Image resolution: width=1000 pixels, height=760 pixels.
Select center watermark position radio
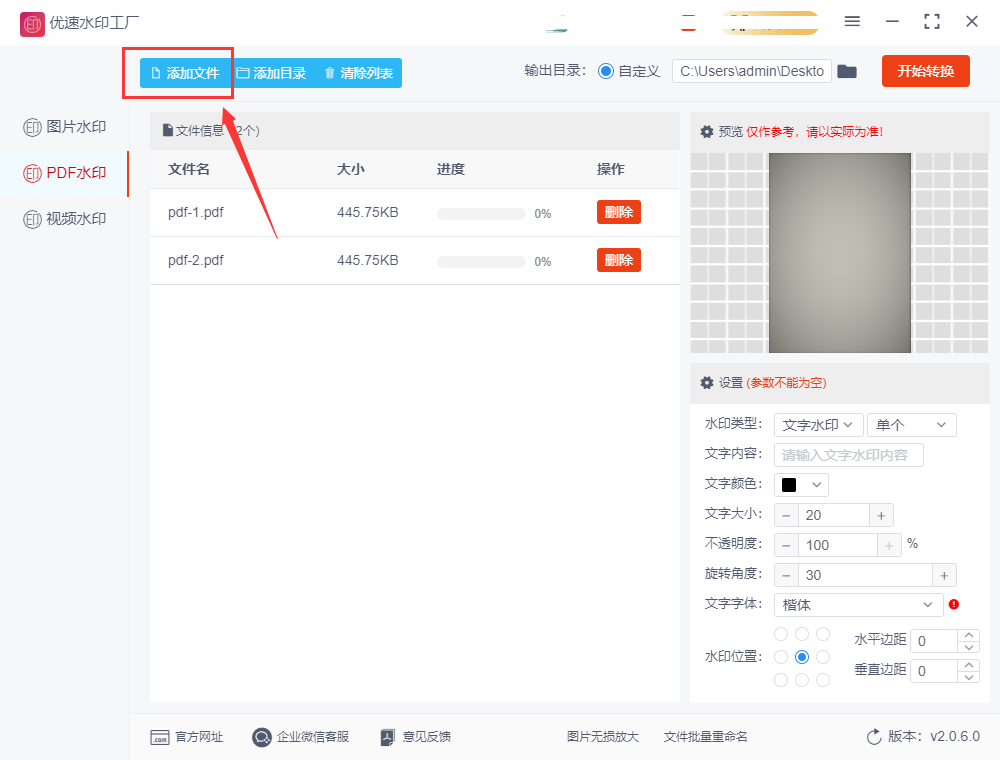point(802,657)
